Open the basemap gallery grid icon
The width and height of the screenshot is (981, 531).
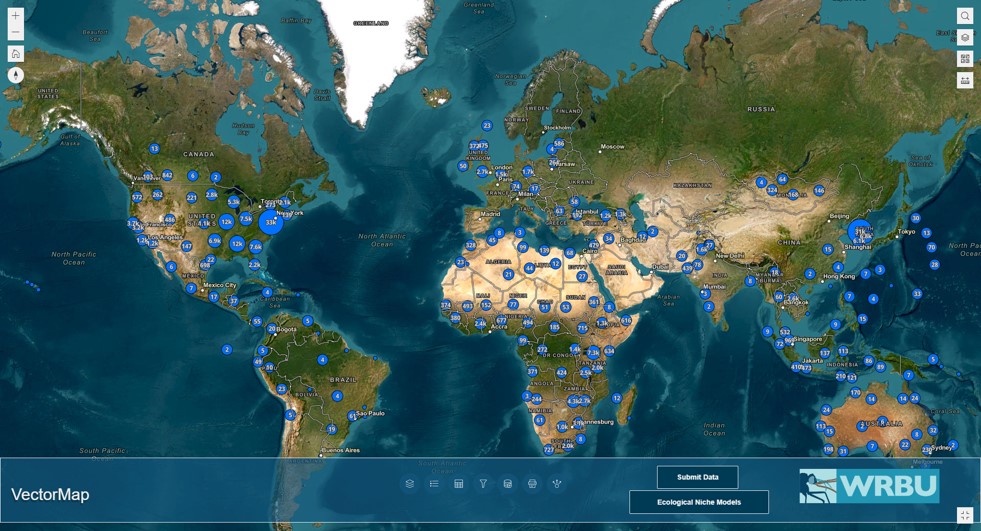tap(965, 59)
